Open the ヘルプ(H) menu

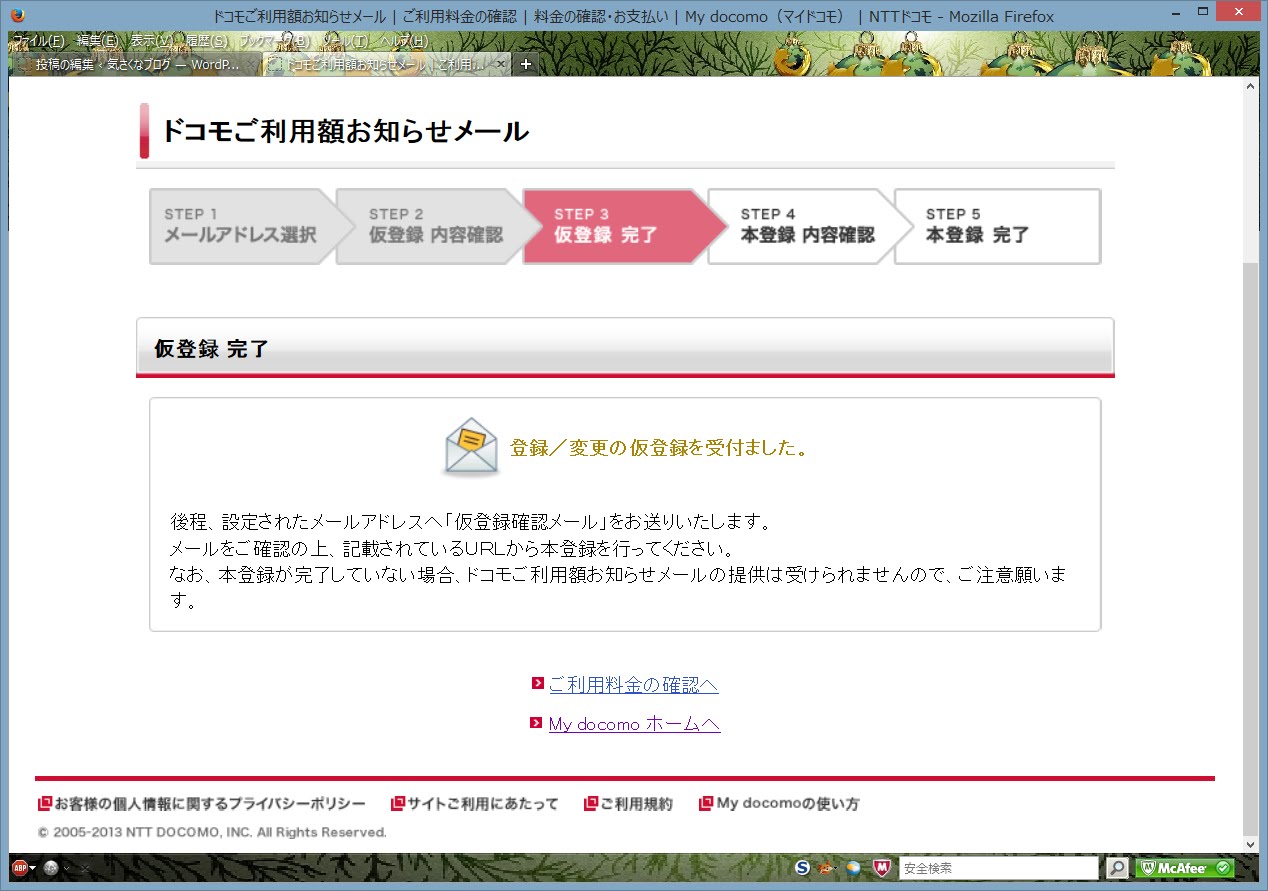403,41
